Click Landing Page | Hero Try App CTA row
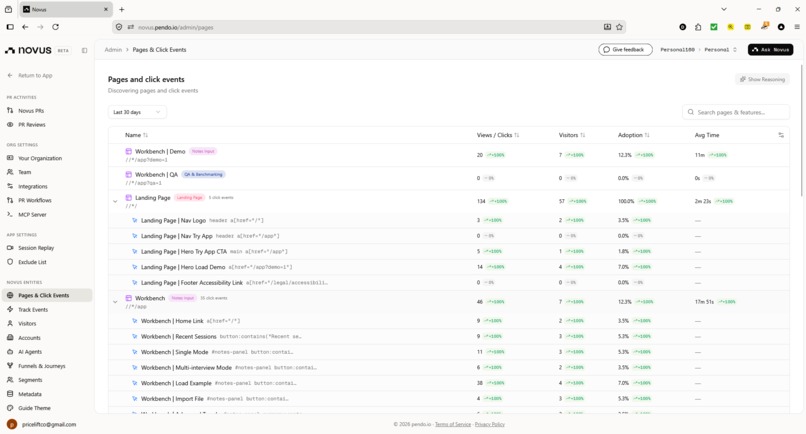The image size is (806, 434). pos(449,251)
